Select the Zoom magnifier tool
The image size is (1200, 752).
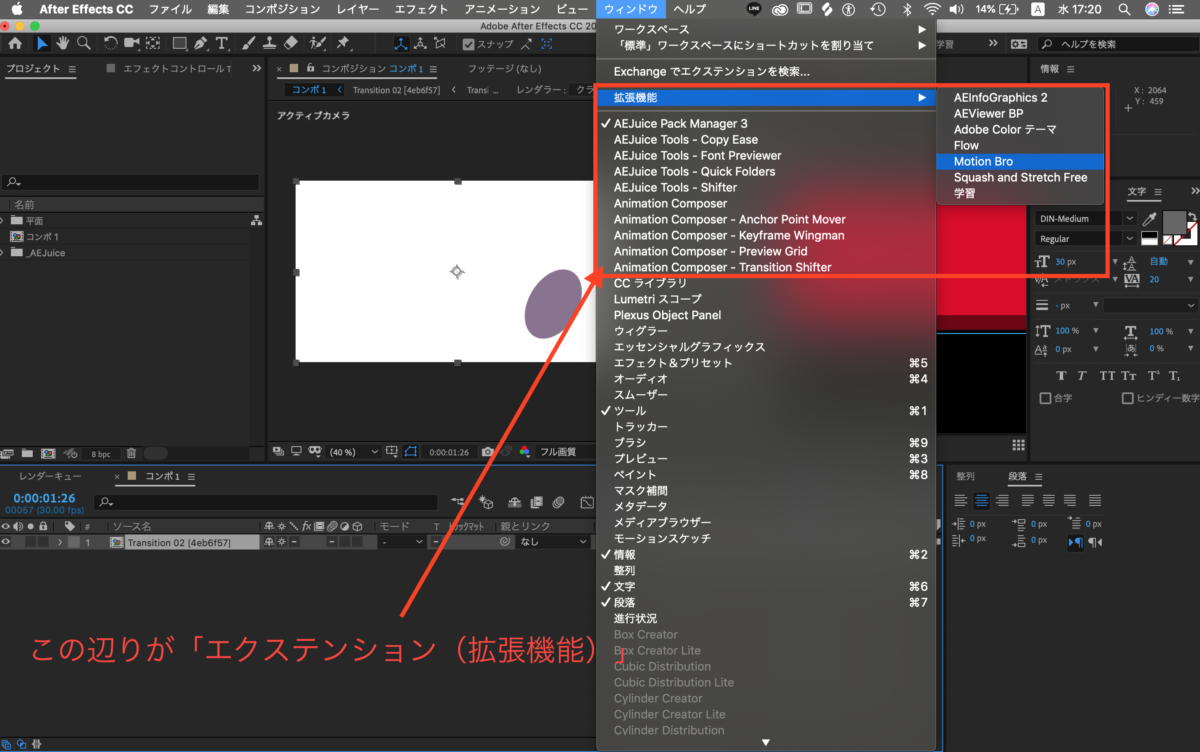83,44
